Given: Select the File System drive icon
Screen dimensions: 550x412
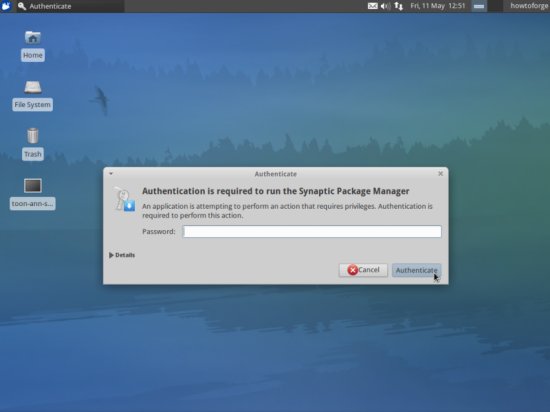Looking at the screenshot, I should [x=33, y=87].
